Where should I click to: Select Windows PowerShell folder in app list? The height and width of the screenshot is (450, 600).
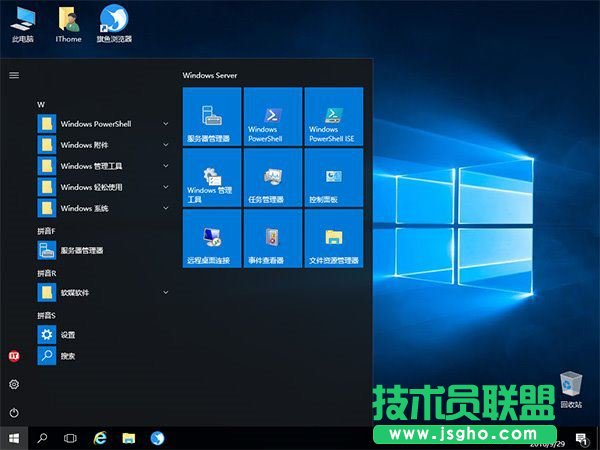pyautogui.click(x=104, y=124)
